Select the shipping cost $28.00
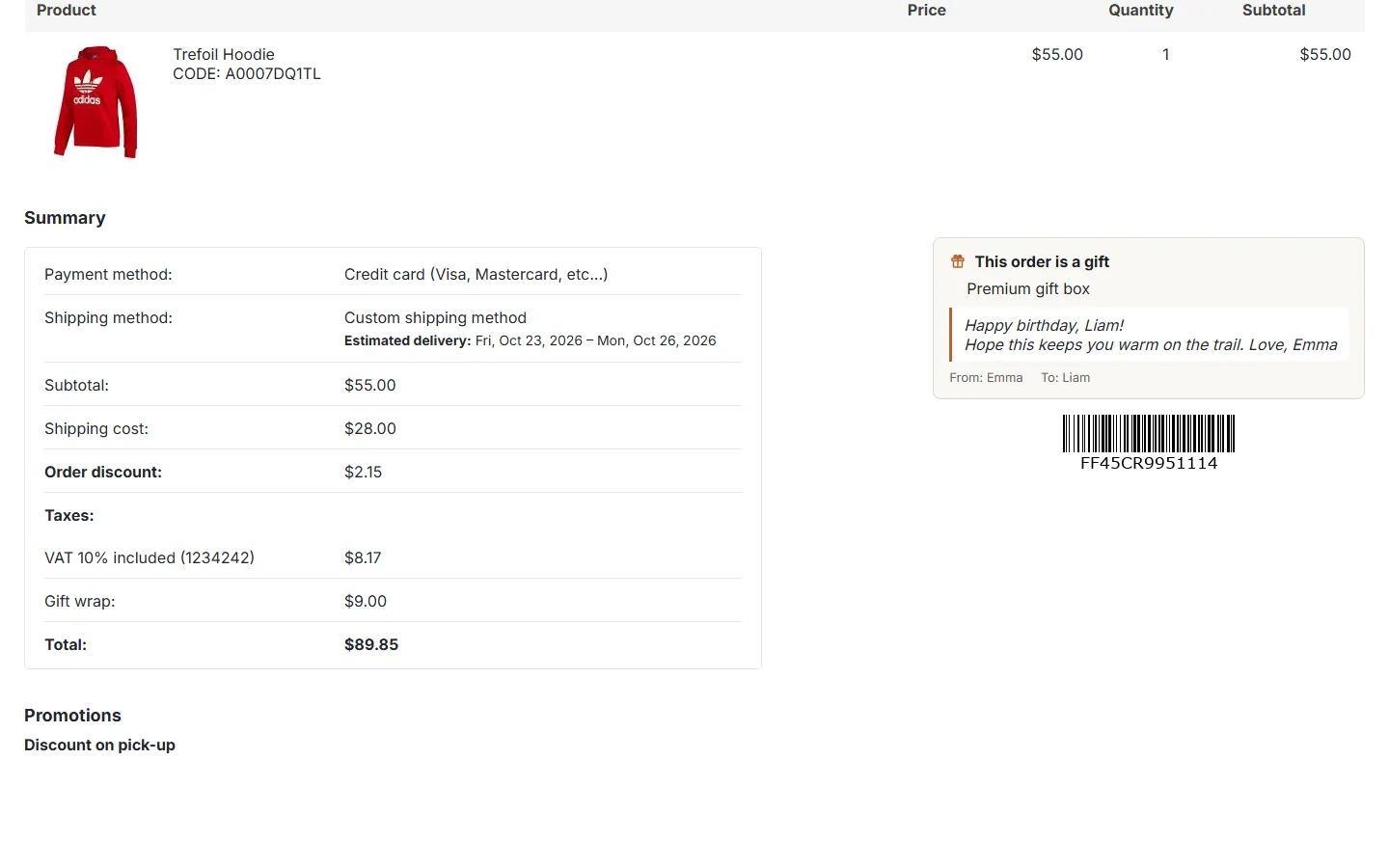The height and width of the screenshot is (868, 1389). (x=370, y=428)
